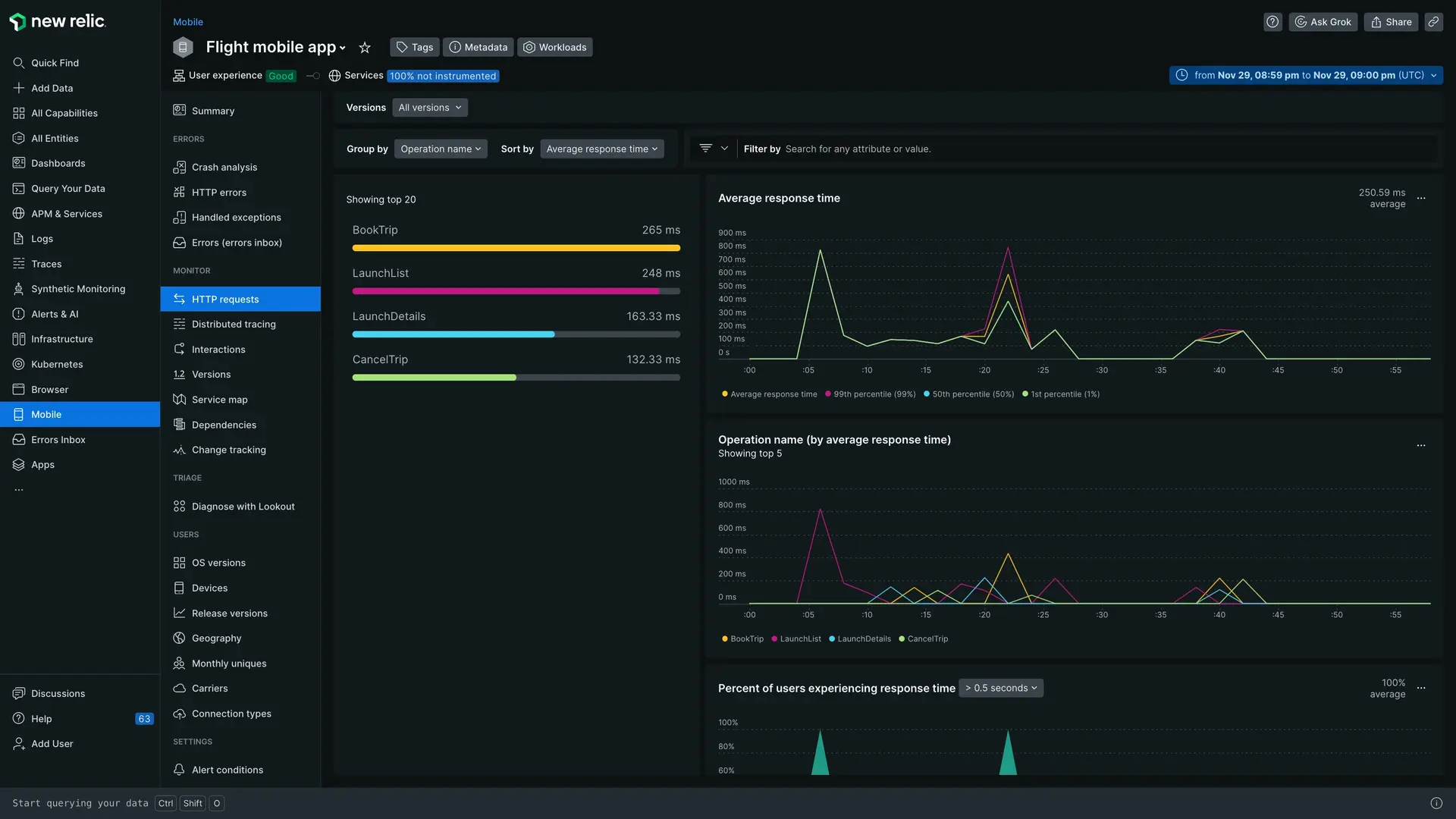Click the Share button
1456x819 pixels.
[1392, 22]
